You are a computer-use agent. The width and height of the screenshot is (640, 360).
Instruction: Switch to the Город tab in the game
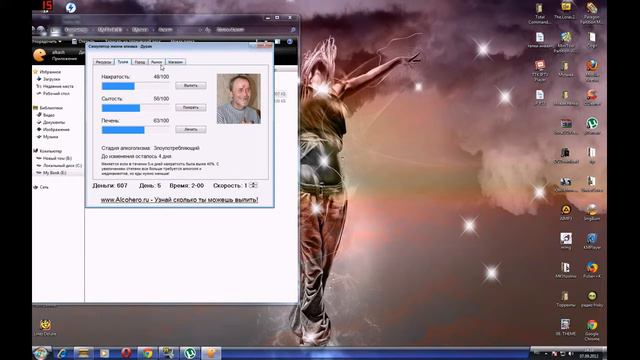click(x=140, y=62)
